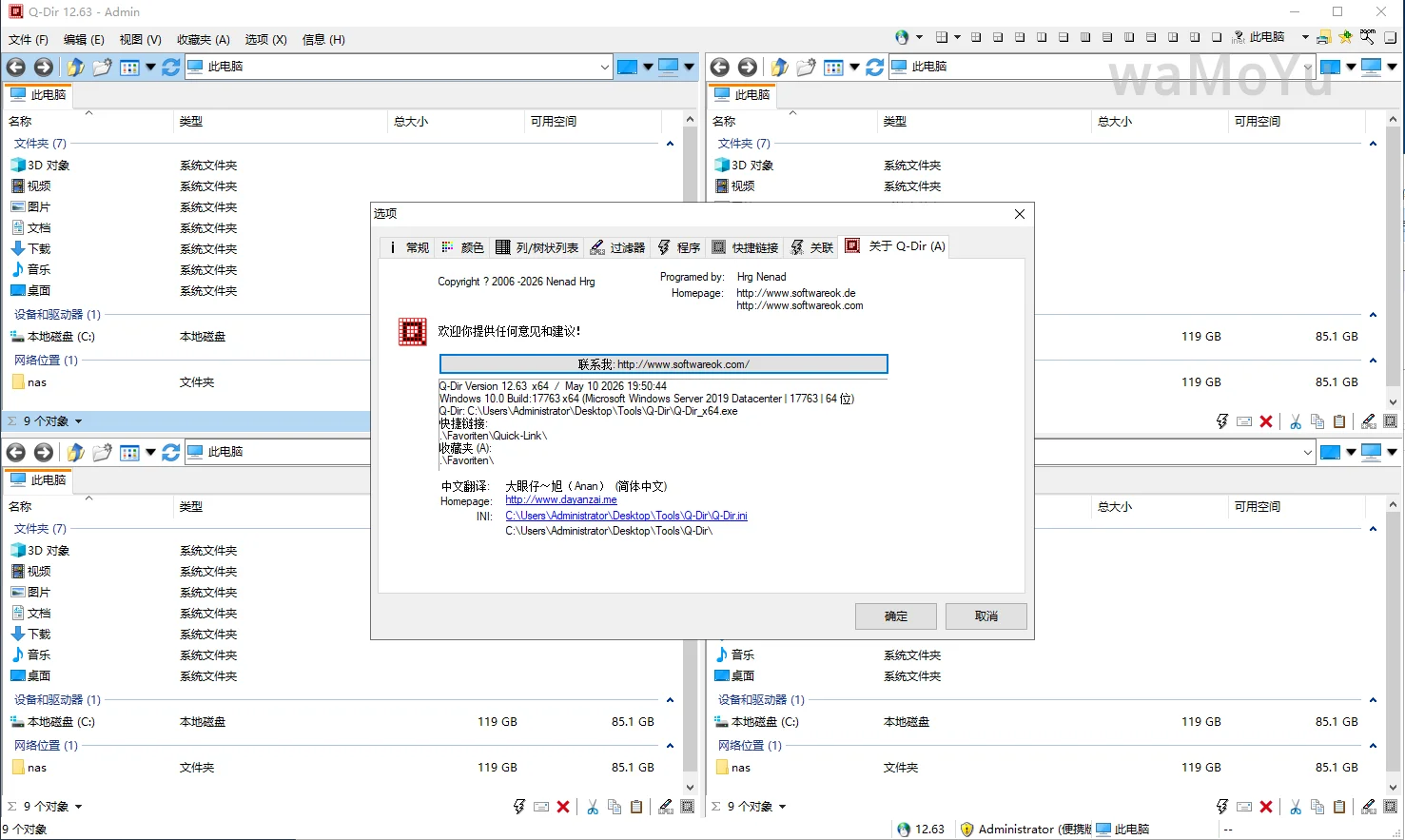Screen dimensions: 1405x840
Task: Open the 信息 (H) menu
Action: click(x=323, y=40)
